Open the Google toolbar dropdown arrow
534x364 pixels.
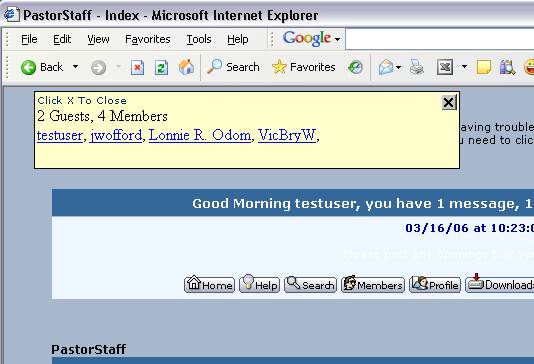tap(337, 39)
